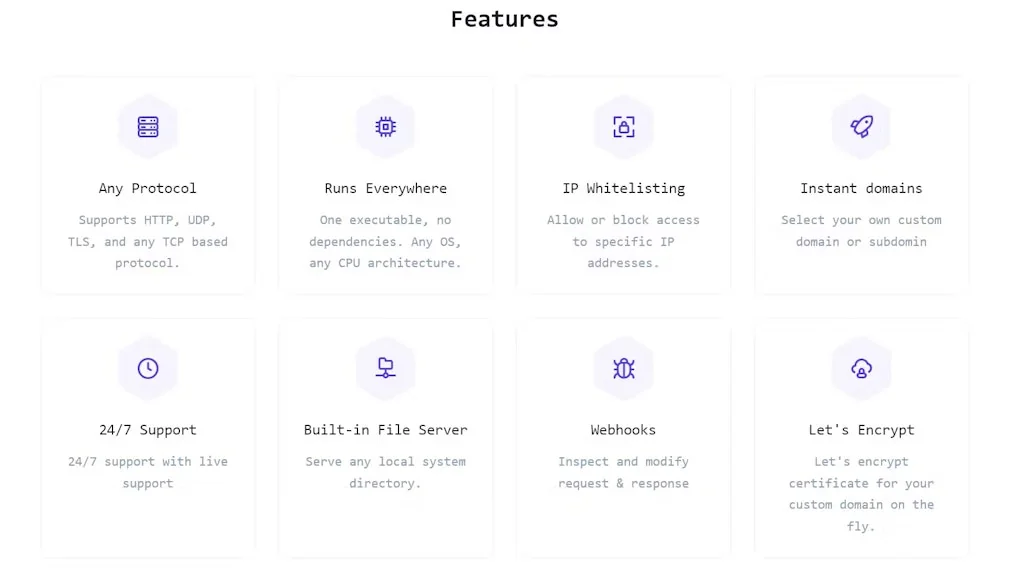Click the Instant domains title

(861, 188)
